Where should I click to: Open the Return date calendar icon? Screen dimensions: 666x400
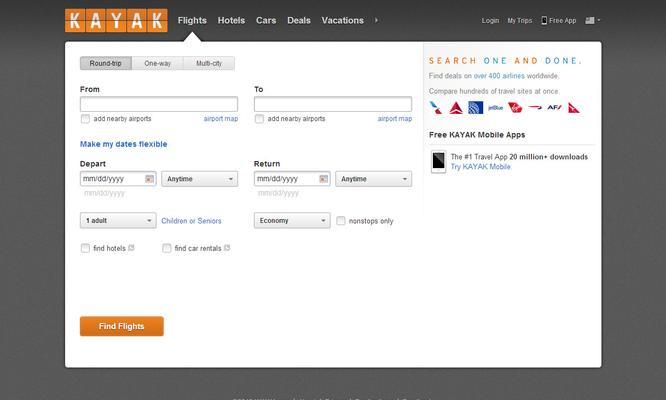click(x=323, y=179)
